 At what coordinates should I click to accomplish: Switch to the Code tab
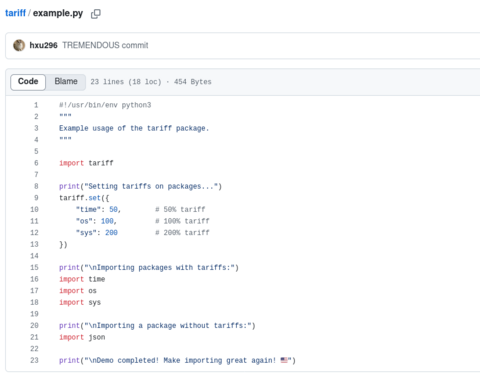pyautogui.click(x=28, y=82)
